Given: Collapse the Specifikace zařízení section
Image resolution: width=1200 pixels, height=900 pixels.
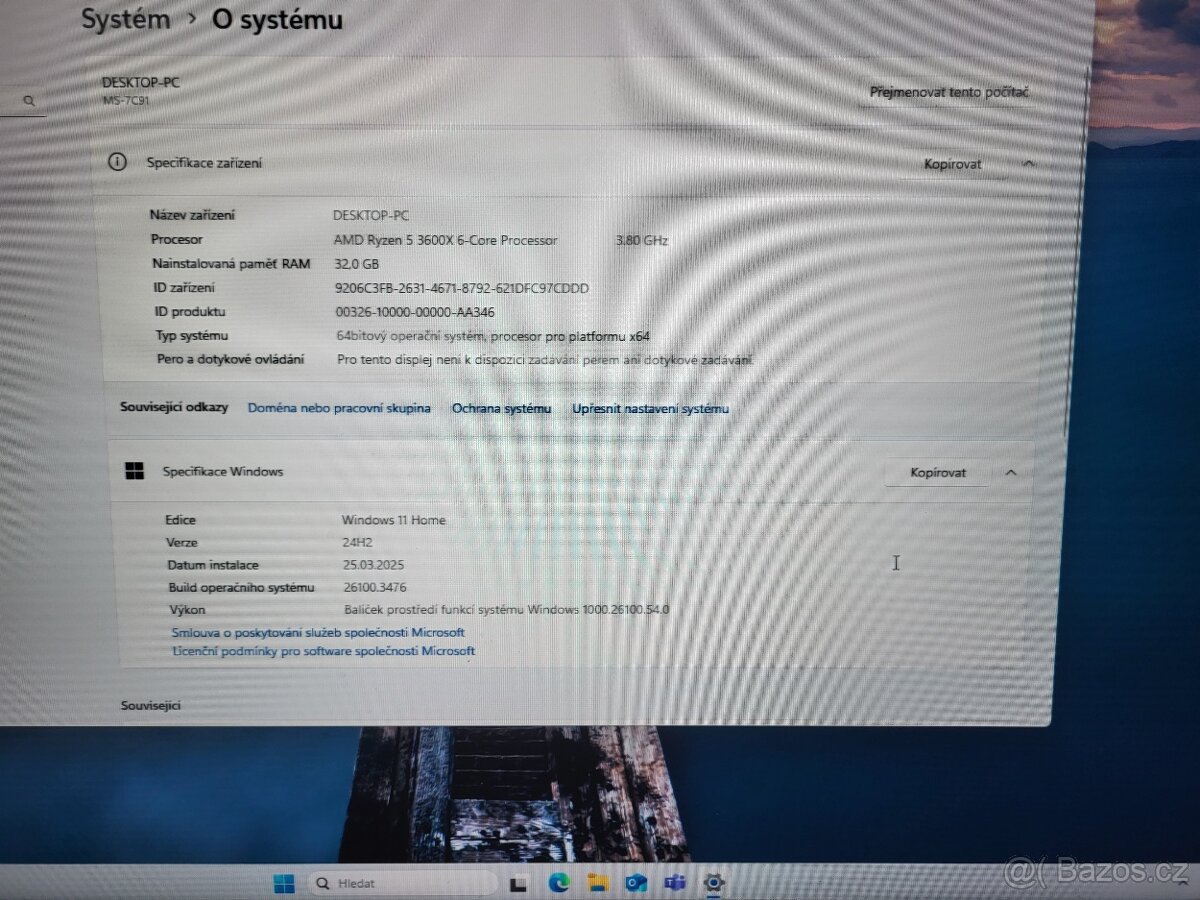Looking at the screenshot, I should [1030, 164].
